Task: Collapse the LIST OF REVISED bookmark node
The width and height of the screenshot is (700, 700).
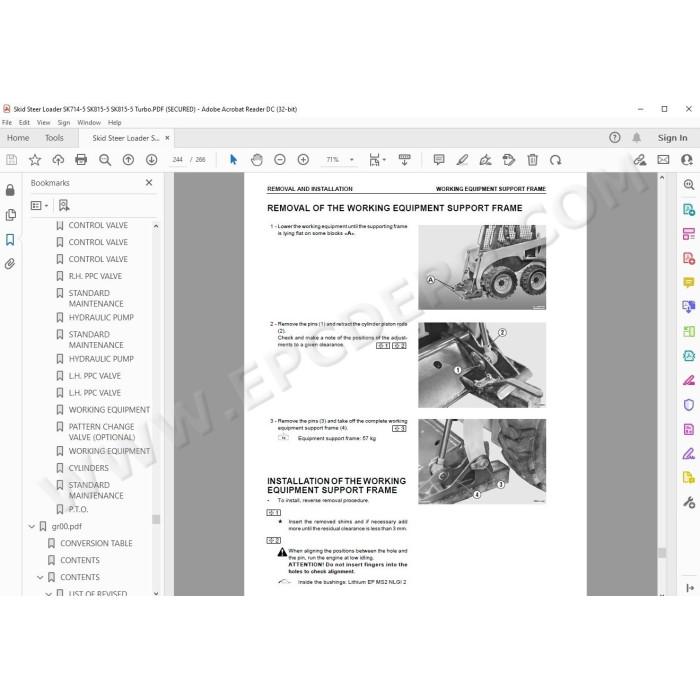Action: click(x=49, y=594)
